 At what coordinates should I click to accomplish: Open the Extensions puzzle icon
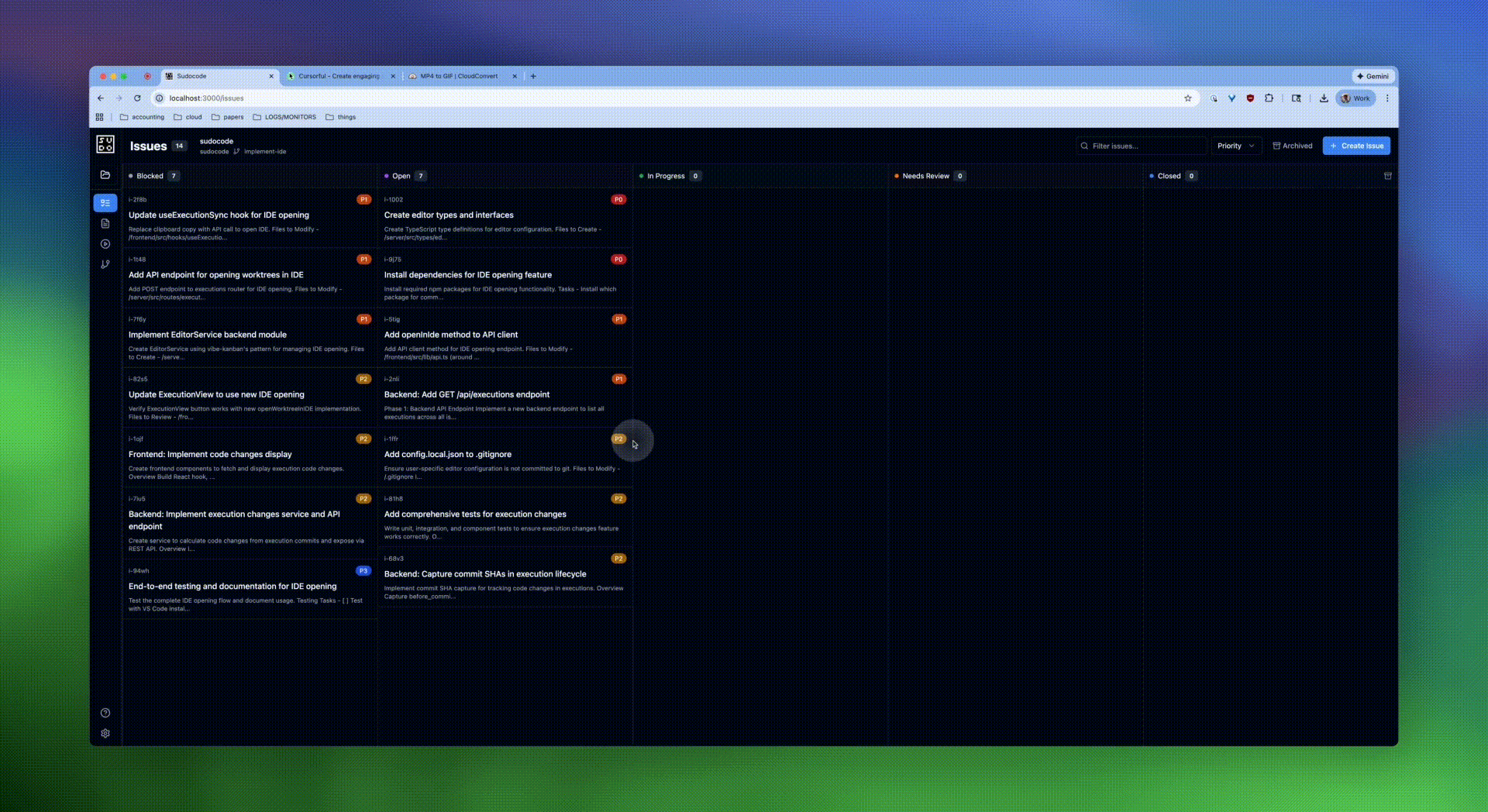pos(1269,98)
